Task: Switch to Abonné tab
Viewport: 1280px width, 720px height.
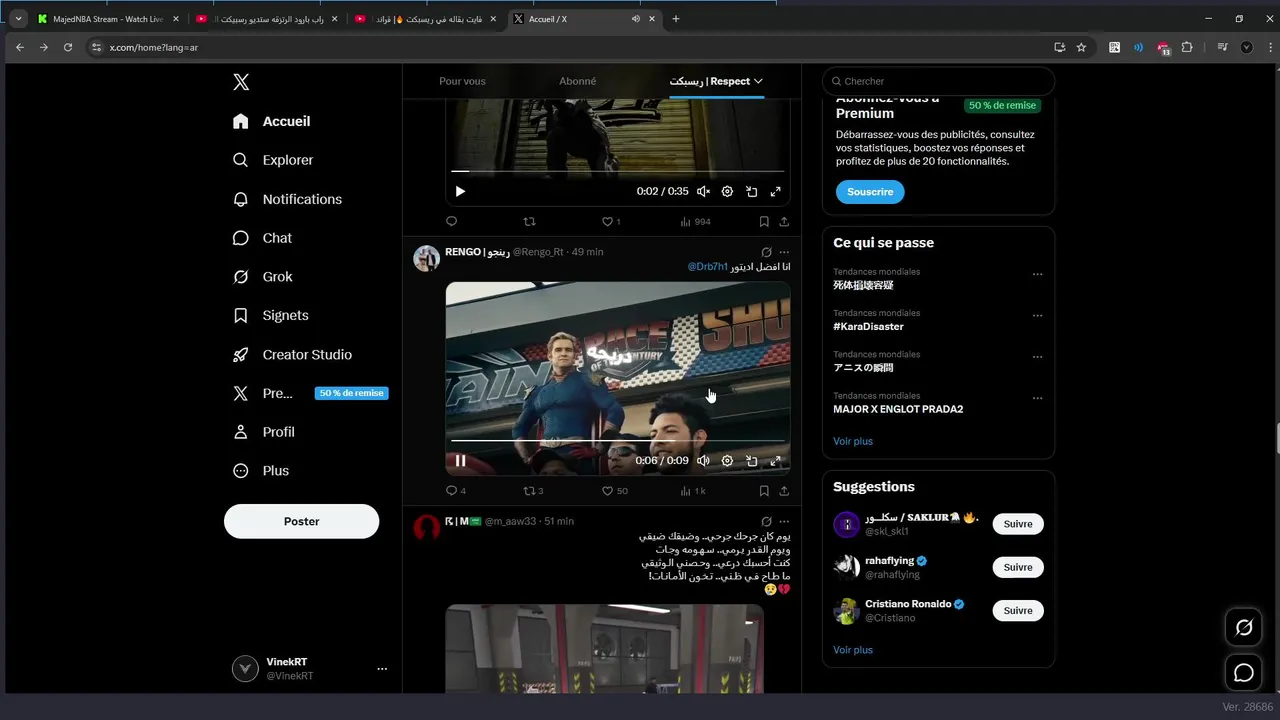Action: (x=577, y=81)
